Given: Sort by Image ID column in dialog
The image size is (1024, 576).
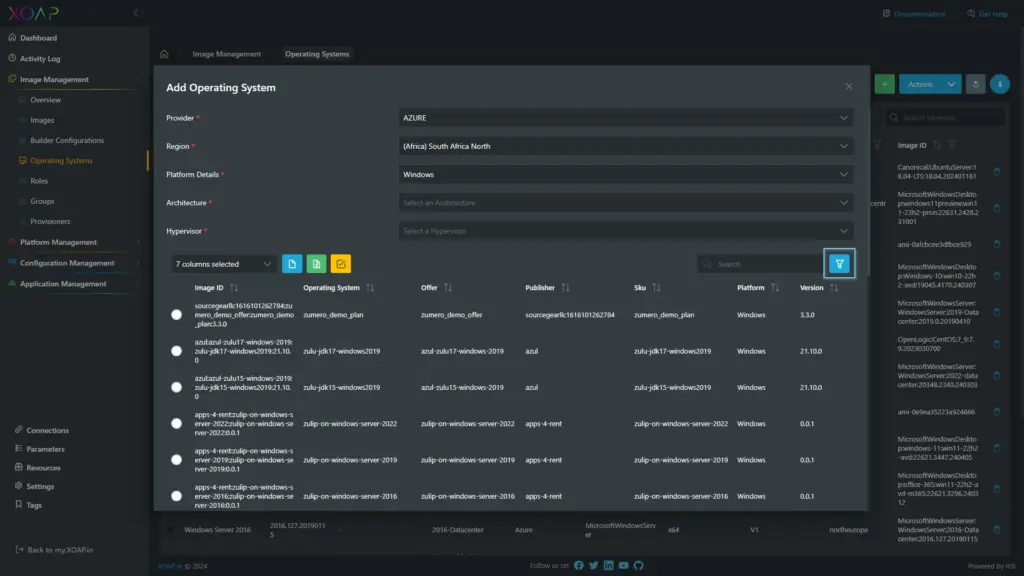Looking at the screenshot, I should pos(234,288).
